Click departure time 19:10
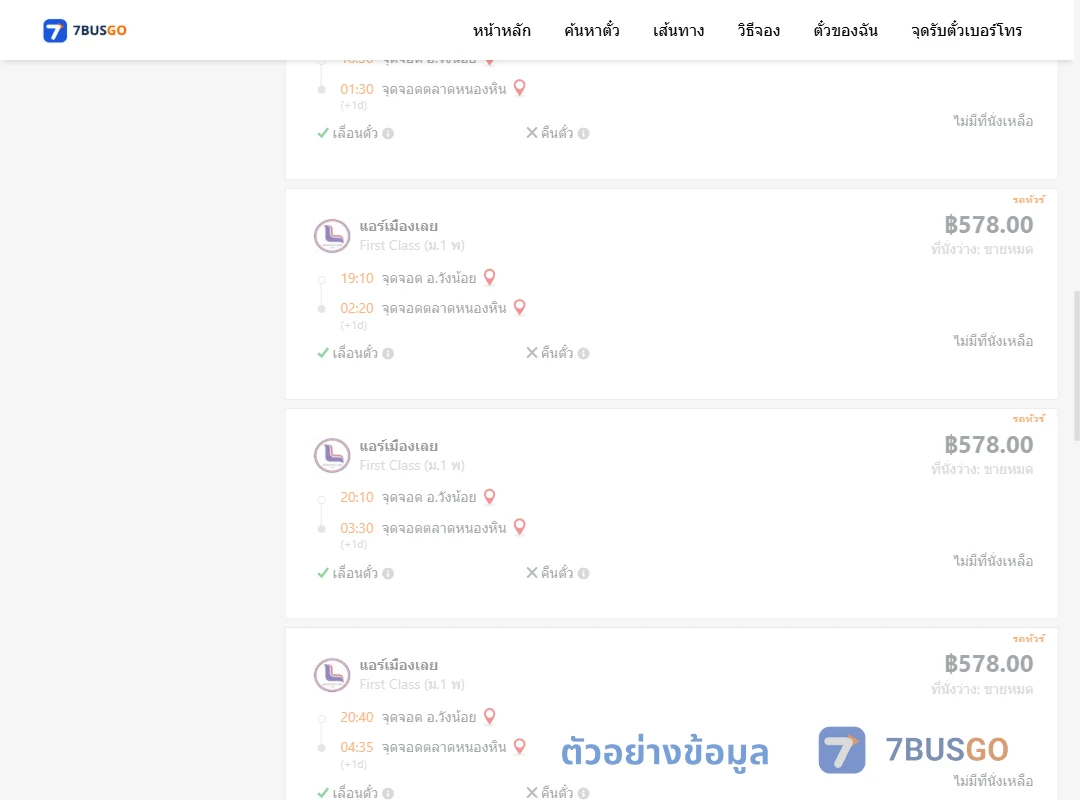The width and height of the screenshot is (1080, 800). 357,278
